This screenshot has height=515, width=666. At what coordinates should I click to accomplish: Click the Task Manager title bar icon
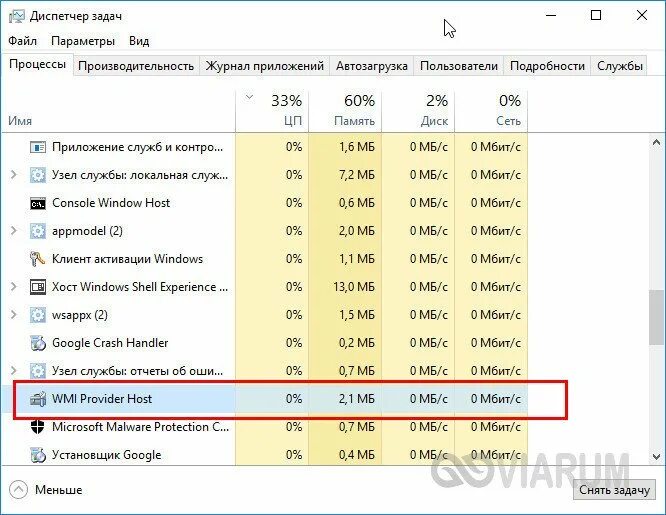(x=16, y=17)
